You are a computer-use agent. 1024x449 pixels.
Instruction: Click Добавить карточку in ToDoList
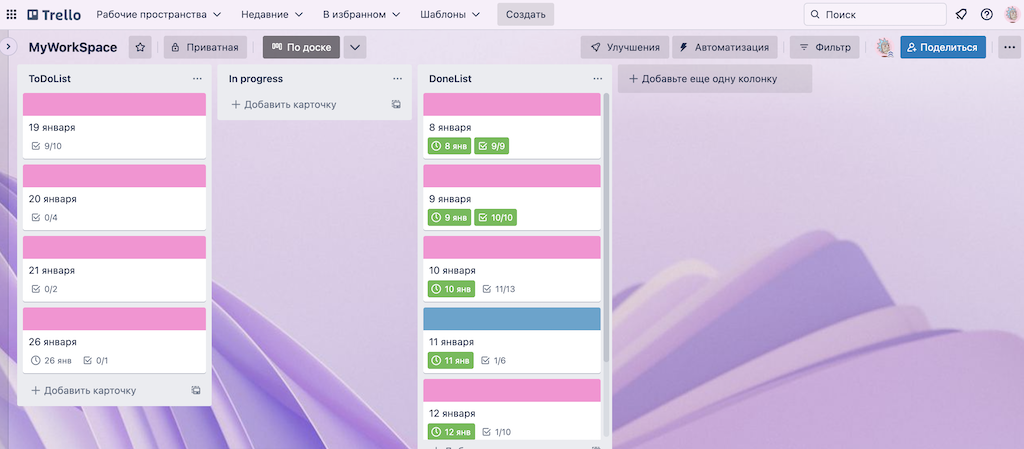84,390
